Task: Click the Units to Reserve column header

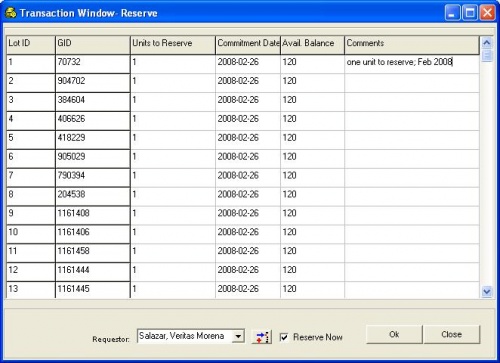Action: pyautogui.click(x=173, y=45)
